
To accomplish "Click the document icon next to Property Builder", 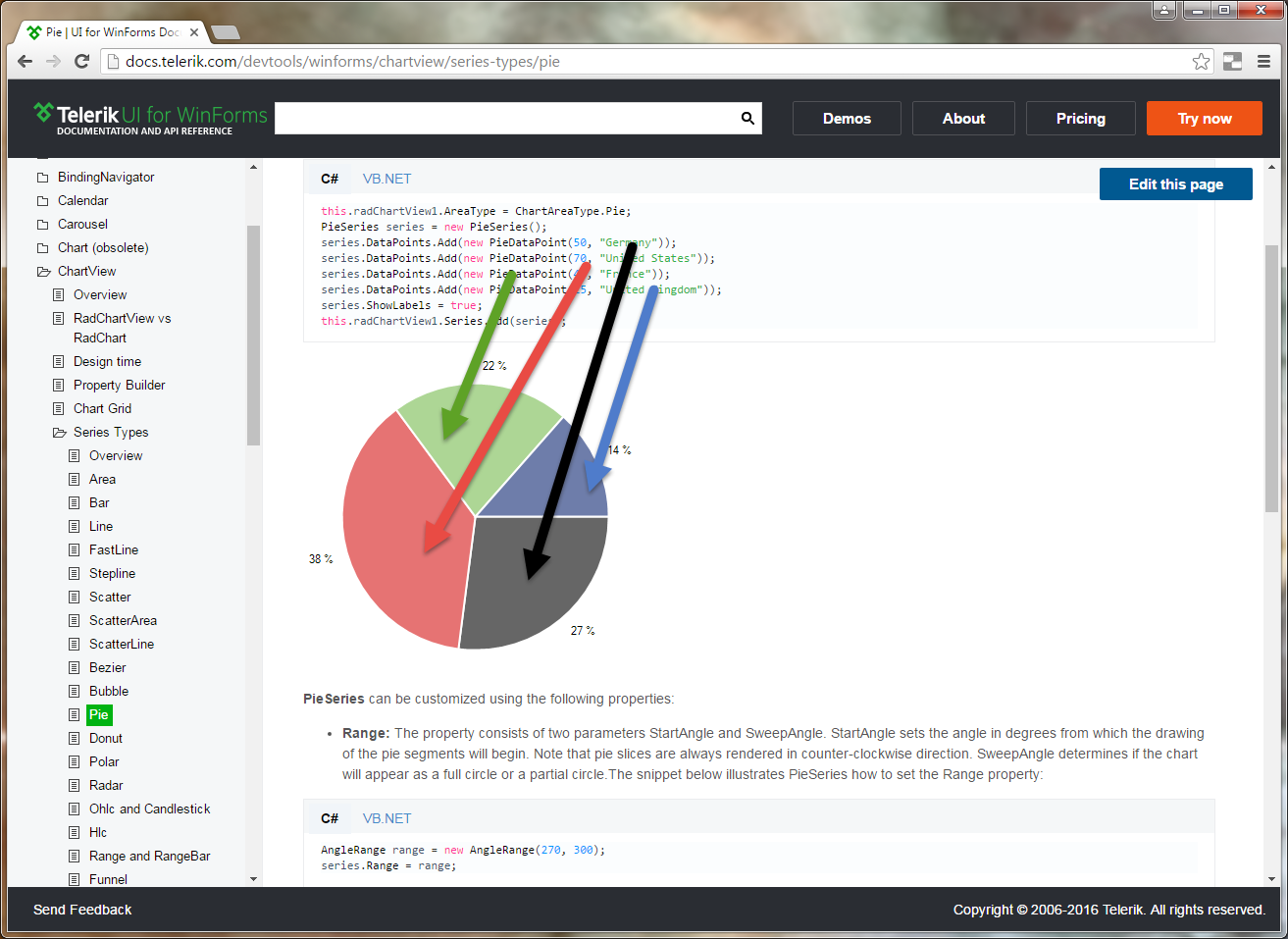I will (59, 386).
